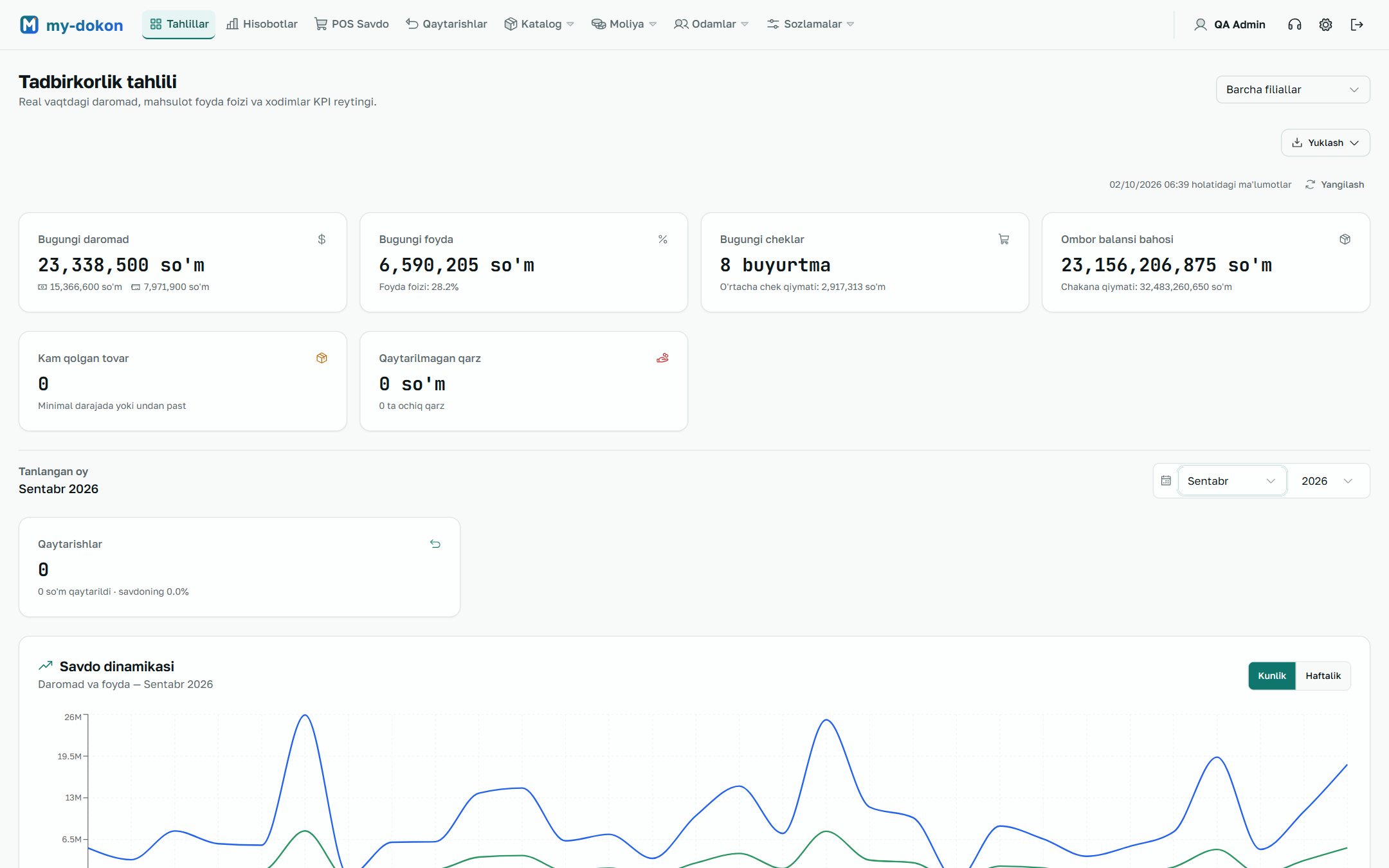This screenshot has width=1389, height=868.
Task: Click the dollar icon on Bugungi daromad card
Action: (322, 239)
